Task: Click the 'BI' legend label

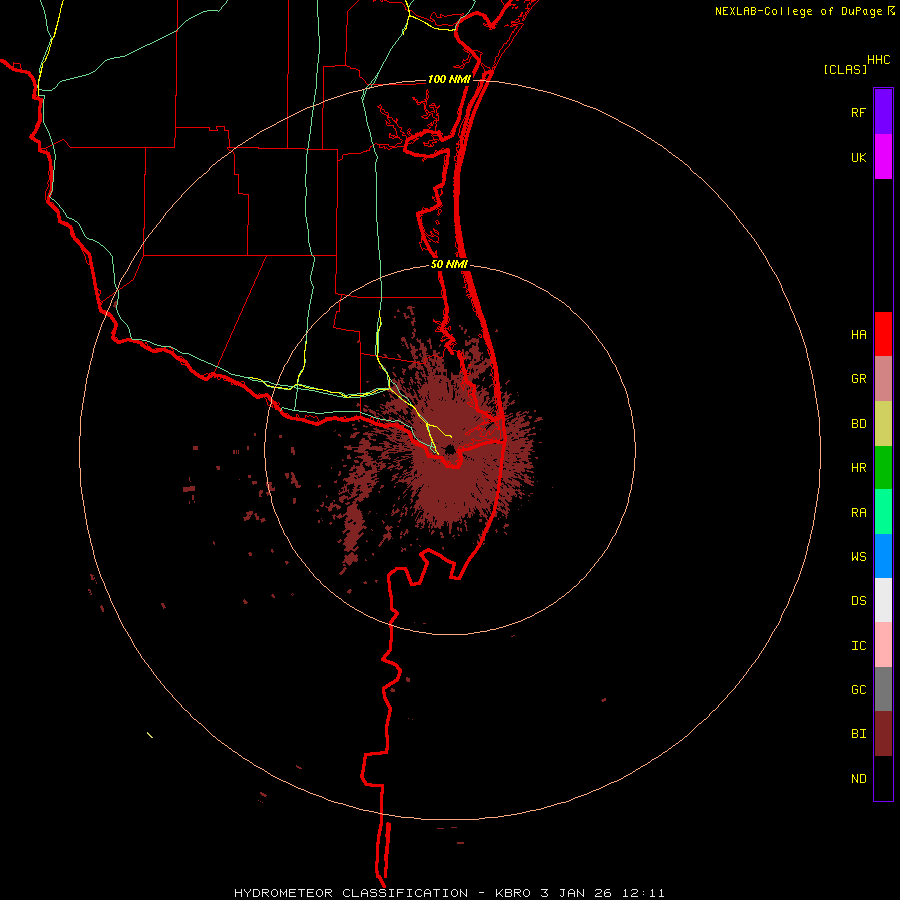Action: [858, 734]
